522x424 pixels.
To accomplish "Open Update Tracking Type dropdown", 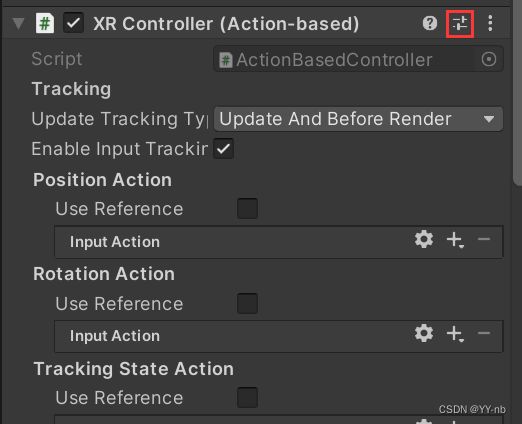I will 358,119.
